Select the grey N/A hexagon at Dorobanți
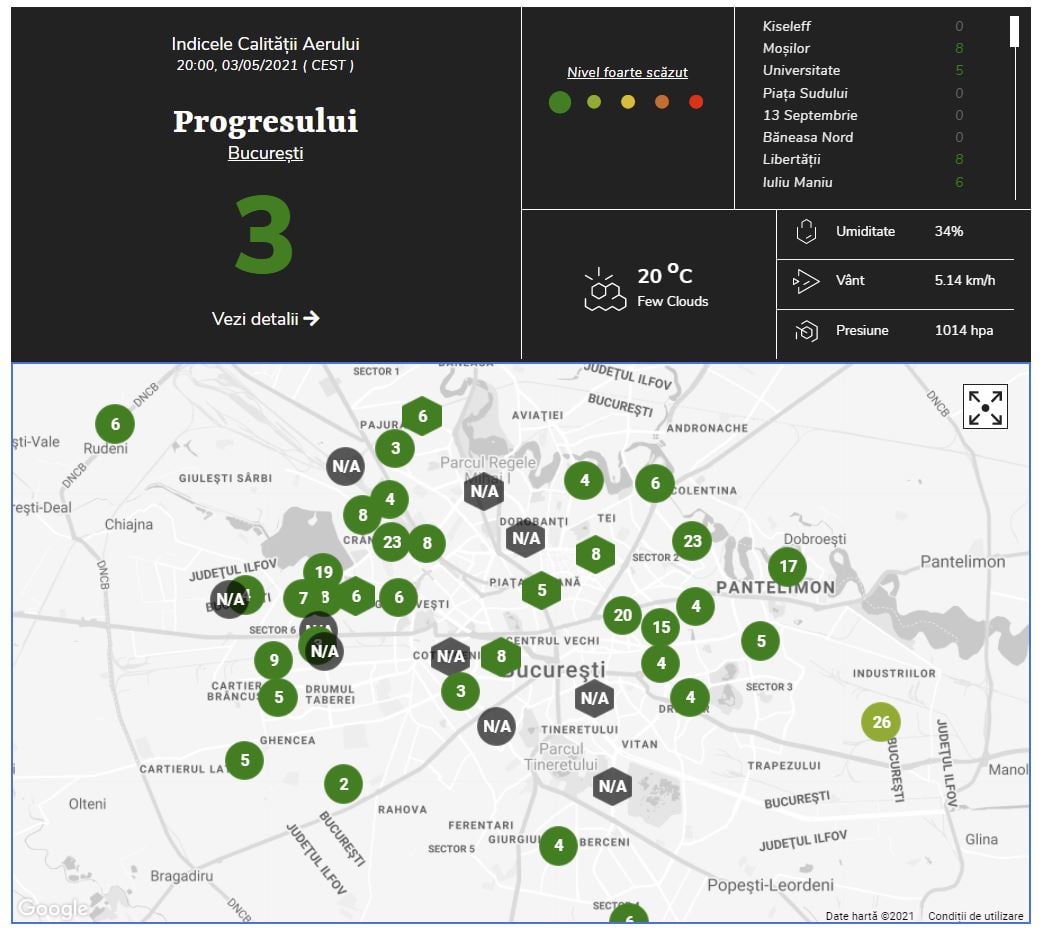 (525, 539)
